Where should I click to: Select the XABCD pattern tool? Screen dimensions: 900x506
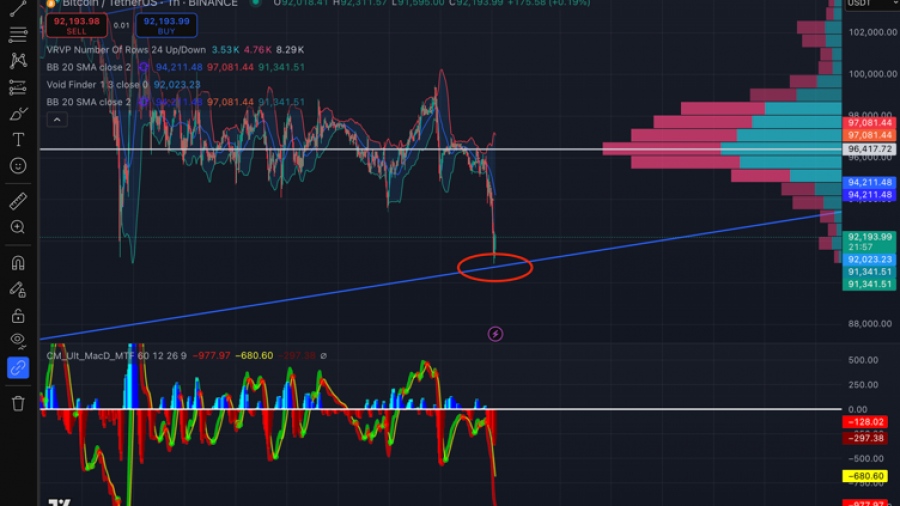pos(18,60)
